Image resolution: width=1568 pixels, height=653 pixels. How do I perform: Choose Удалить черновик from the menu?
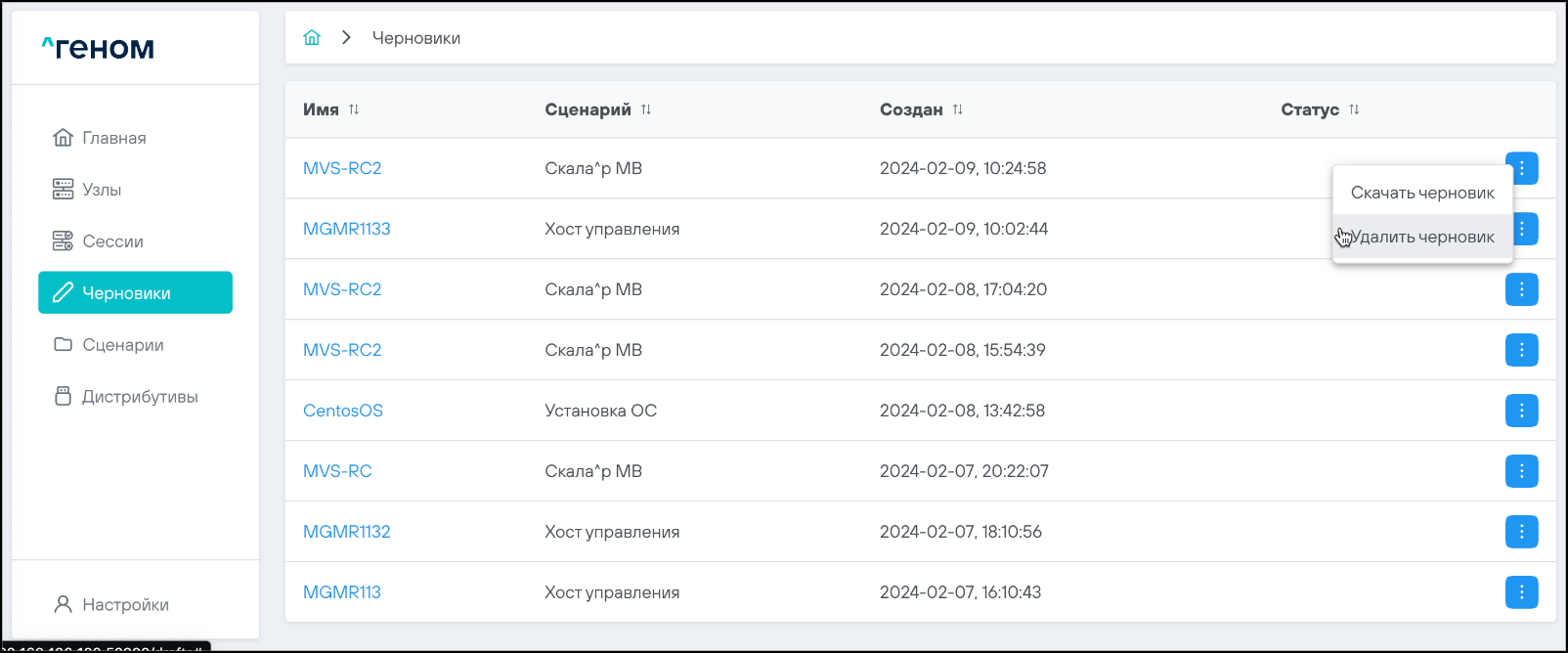(1422, 237)
